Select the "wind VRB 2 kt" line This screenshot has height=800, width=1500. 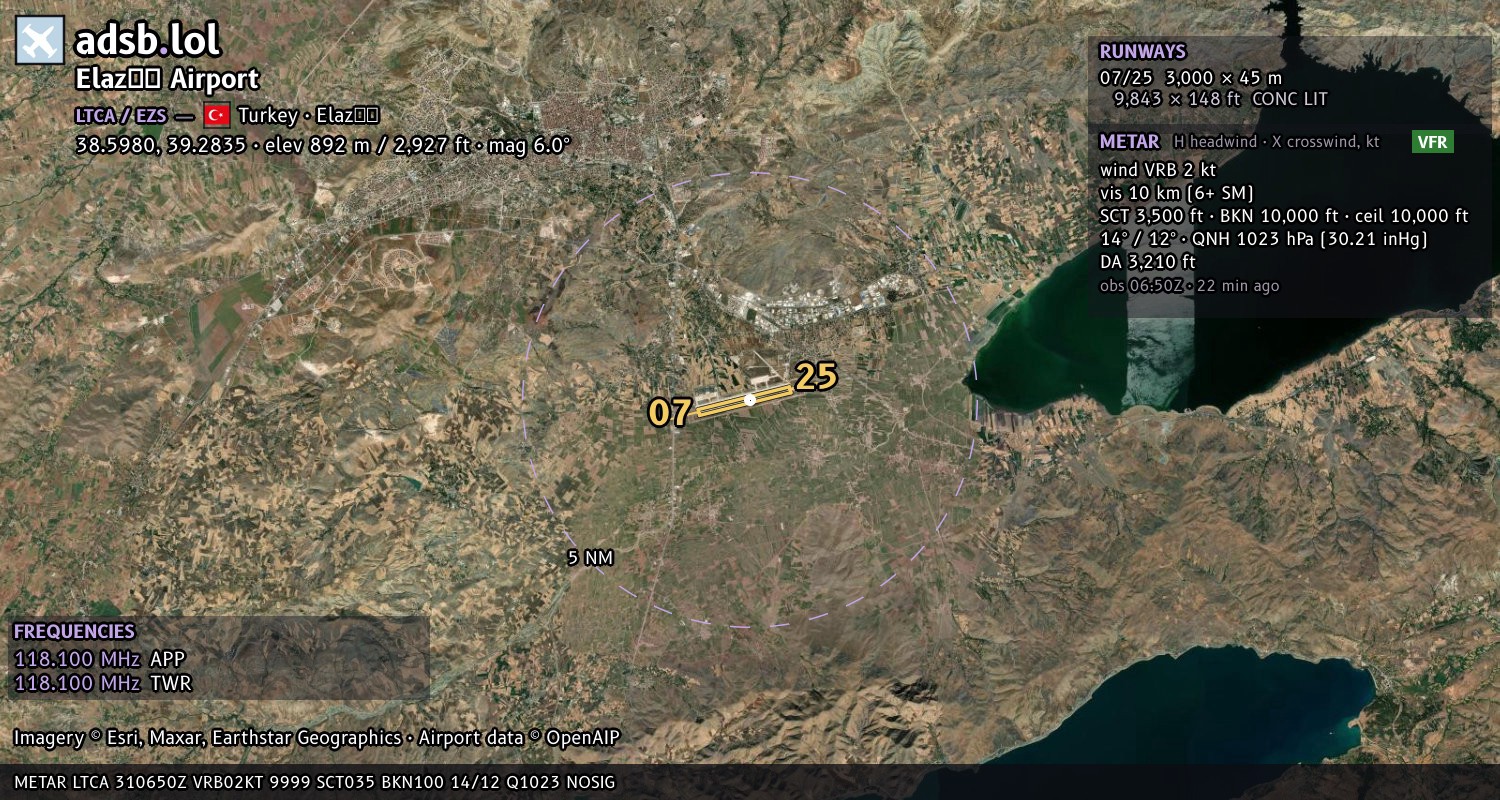point(1158,170)
